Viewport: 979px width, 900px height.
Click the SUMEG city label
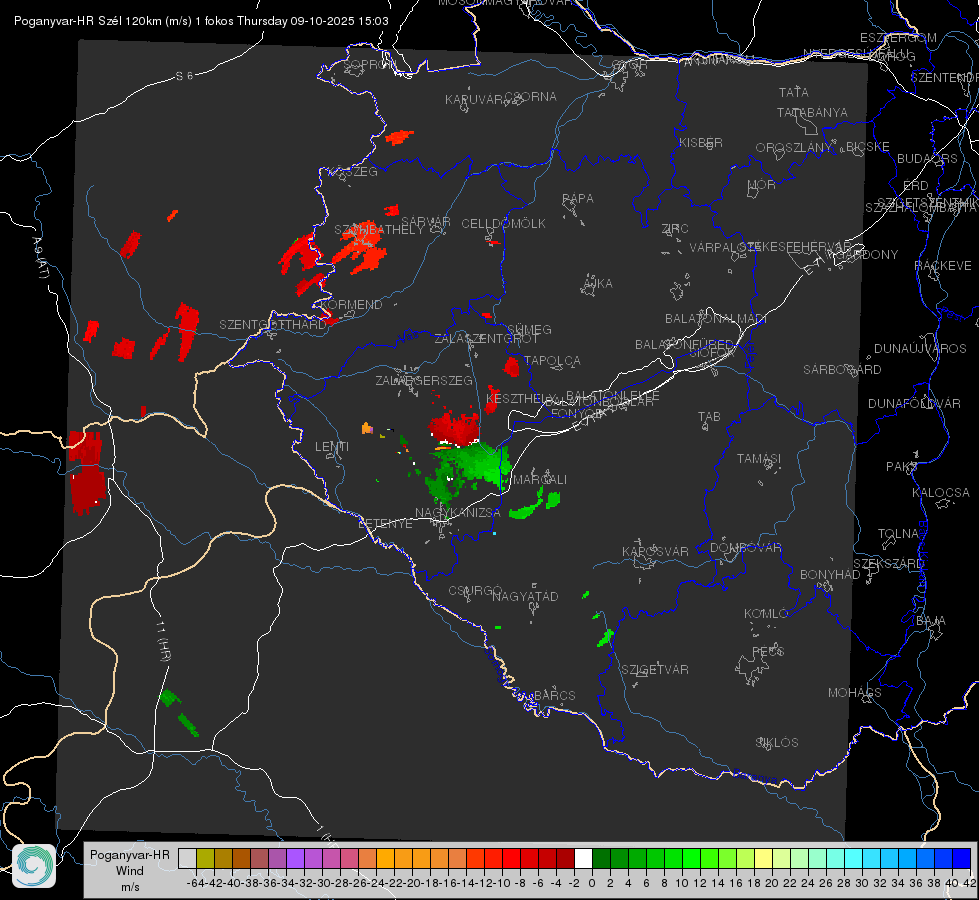click(x=529, y=330)
